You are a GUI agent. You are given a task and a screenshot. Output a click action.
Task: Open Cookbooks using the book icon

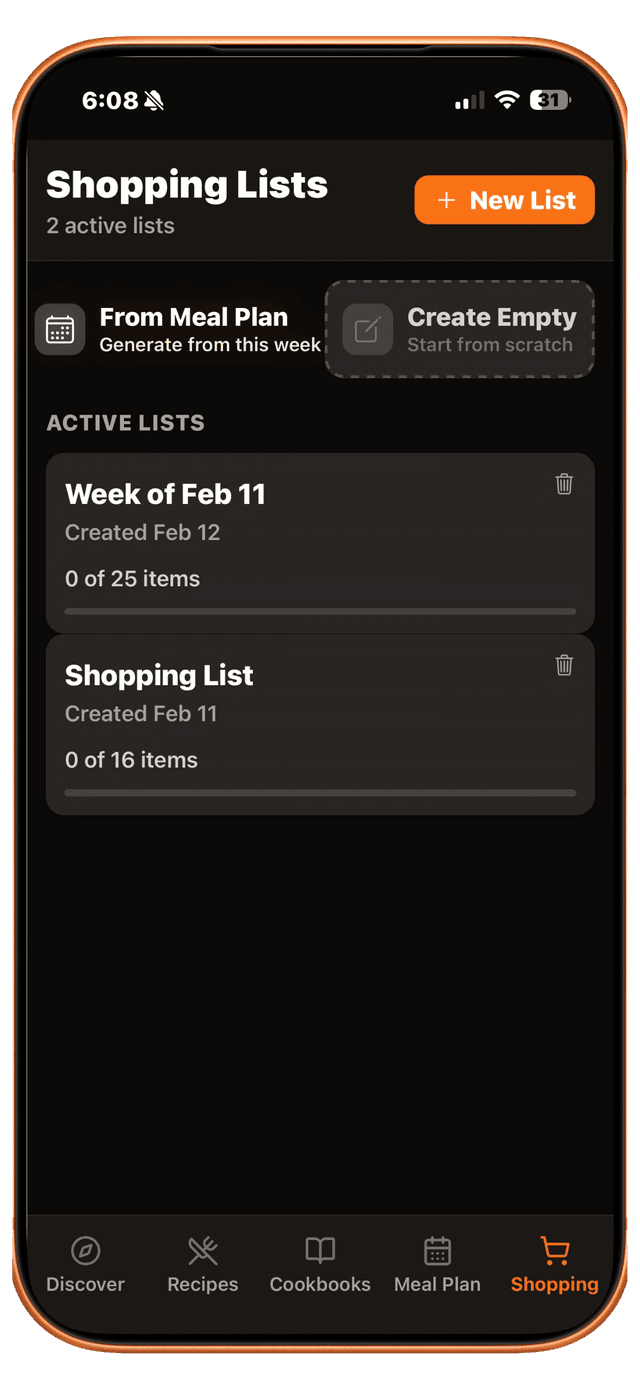pyautogui.click(x=319, y=1250)
